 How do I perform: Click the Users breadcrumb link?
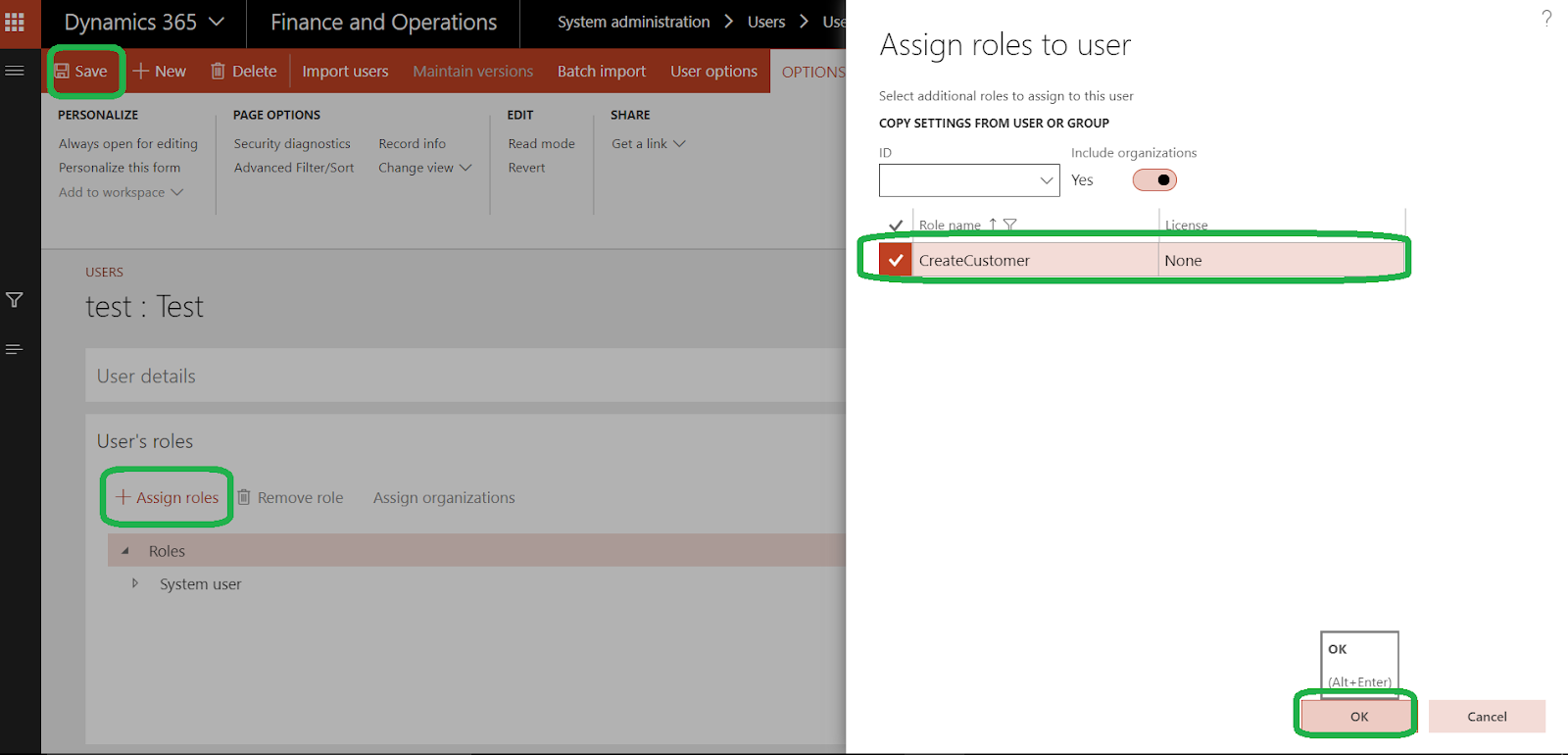click(766, 22)
